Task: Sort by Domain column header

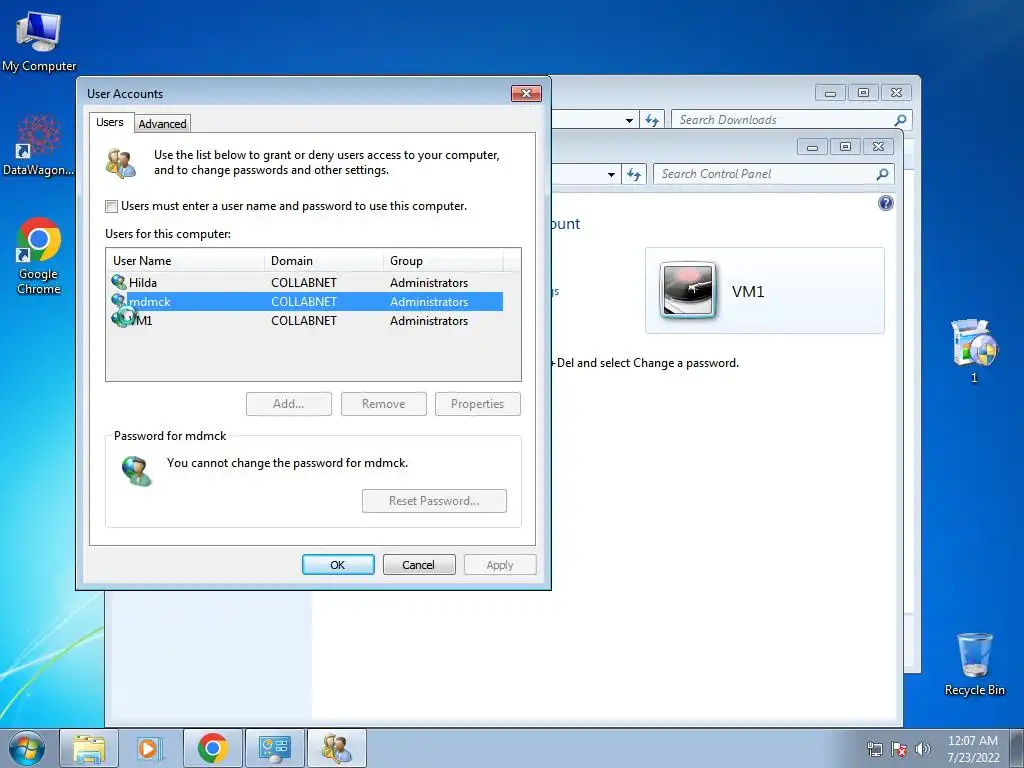Action: (324, 261)
